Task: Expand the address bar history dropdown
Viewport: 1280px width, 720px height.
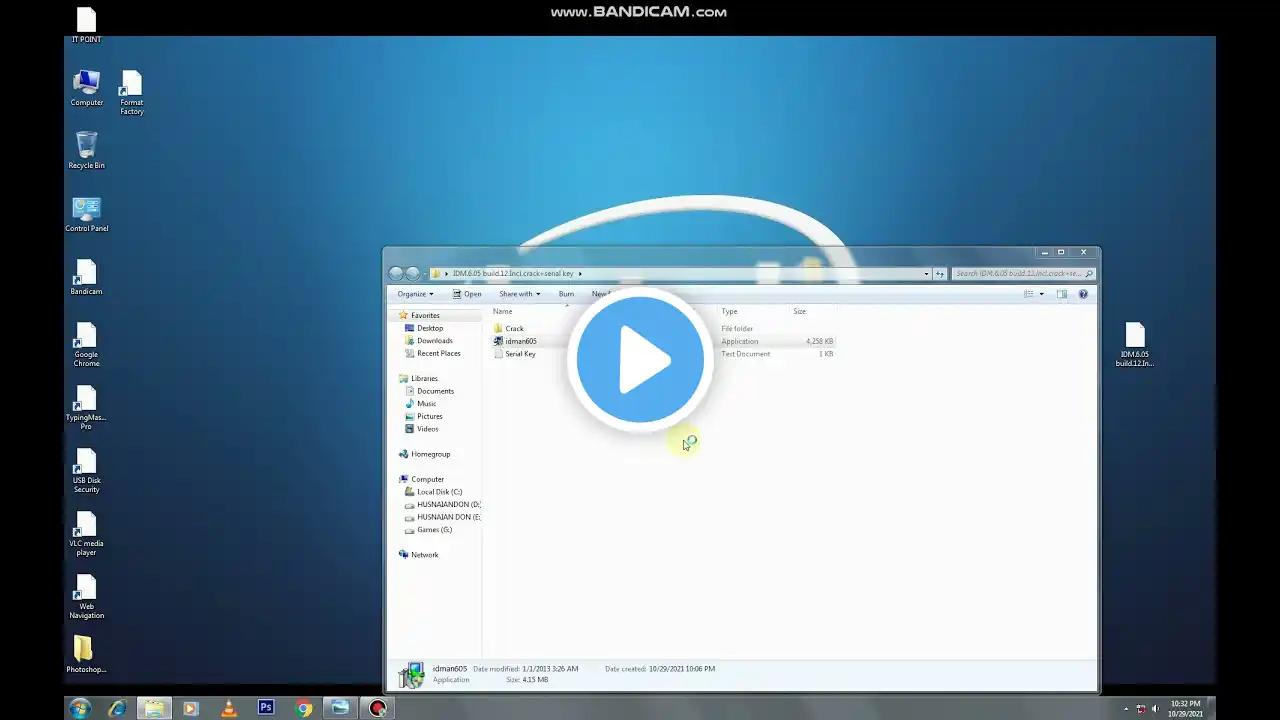Action: [926, 273]
